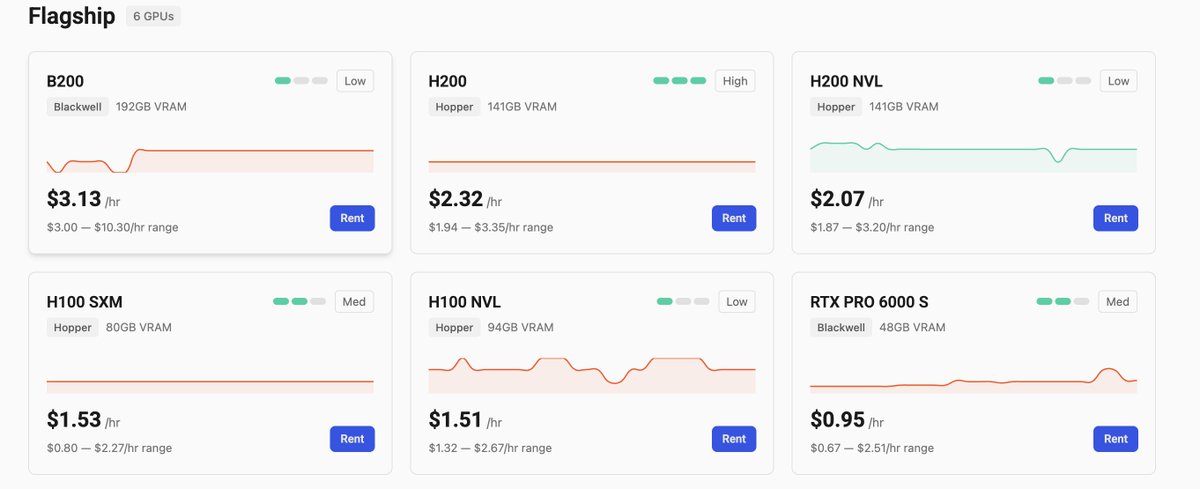
Task: Click the 48GB VRAM label
Action: tap(913, 328)
